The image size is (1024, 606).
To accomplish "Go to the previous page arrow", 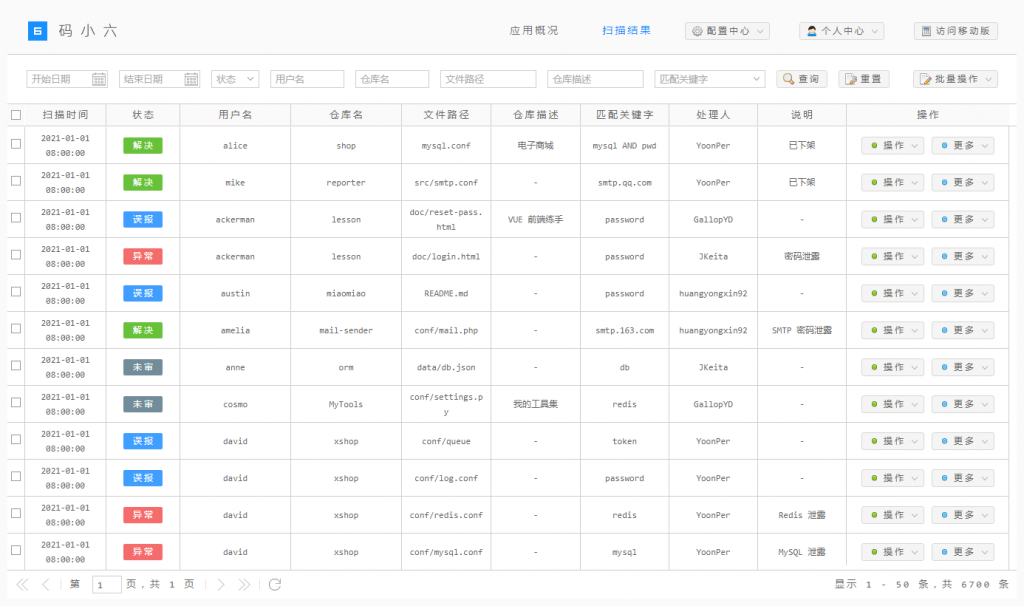I will 46,584.
